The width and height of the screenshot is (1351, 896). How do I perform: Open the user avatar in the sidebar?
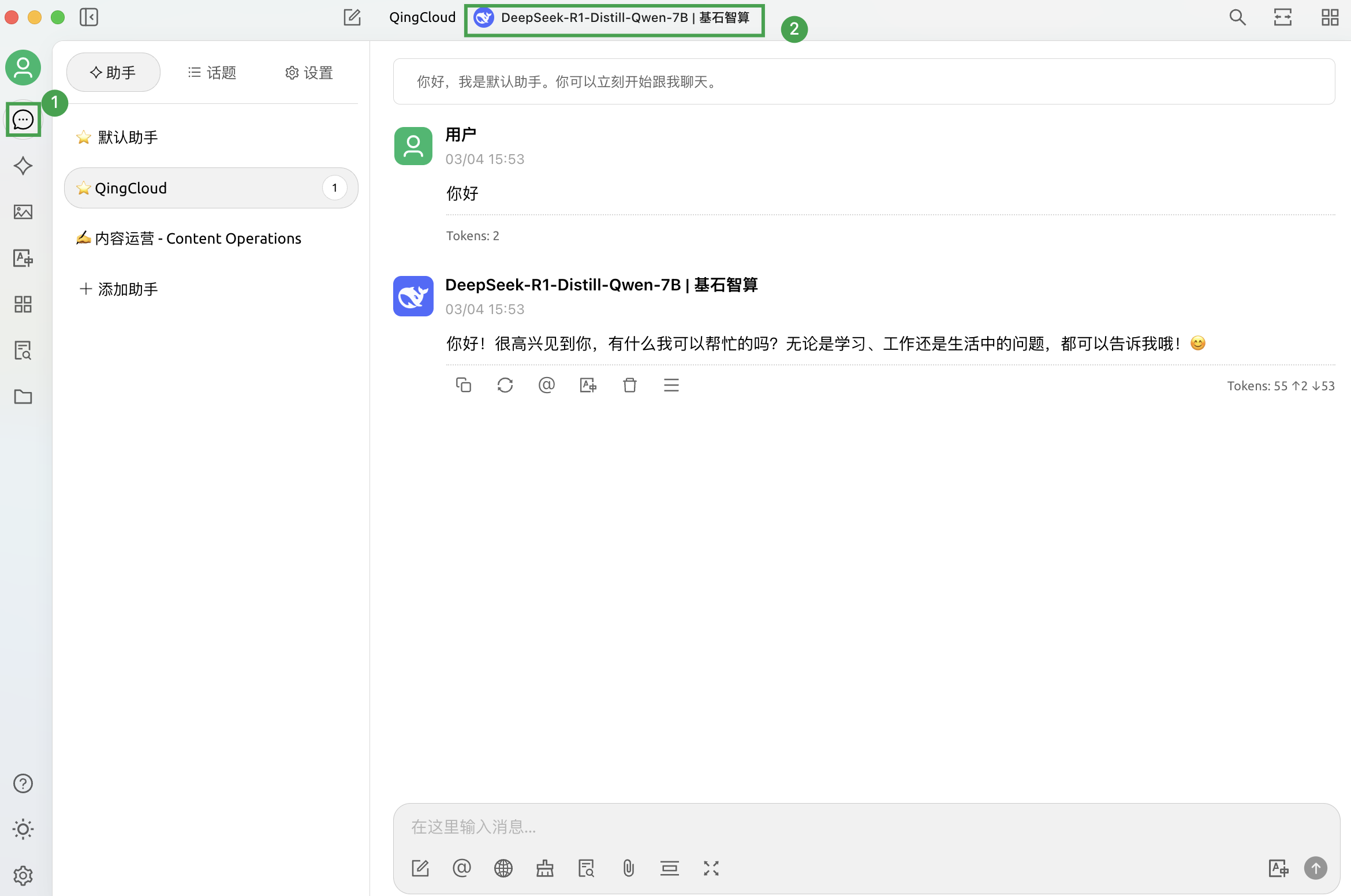(23, 68)
